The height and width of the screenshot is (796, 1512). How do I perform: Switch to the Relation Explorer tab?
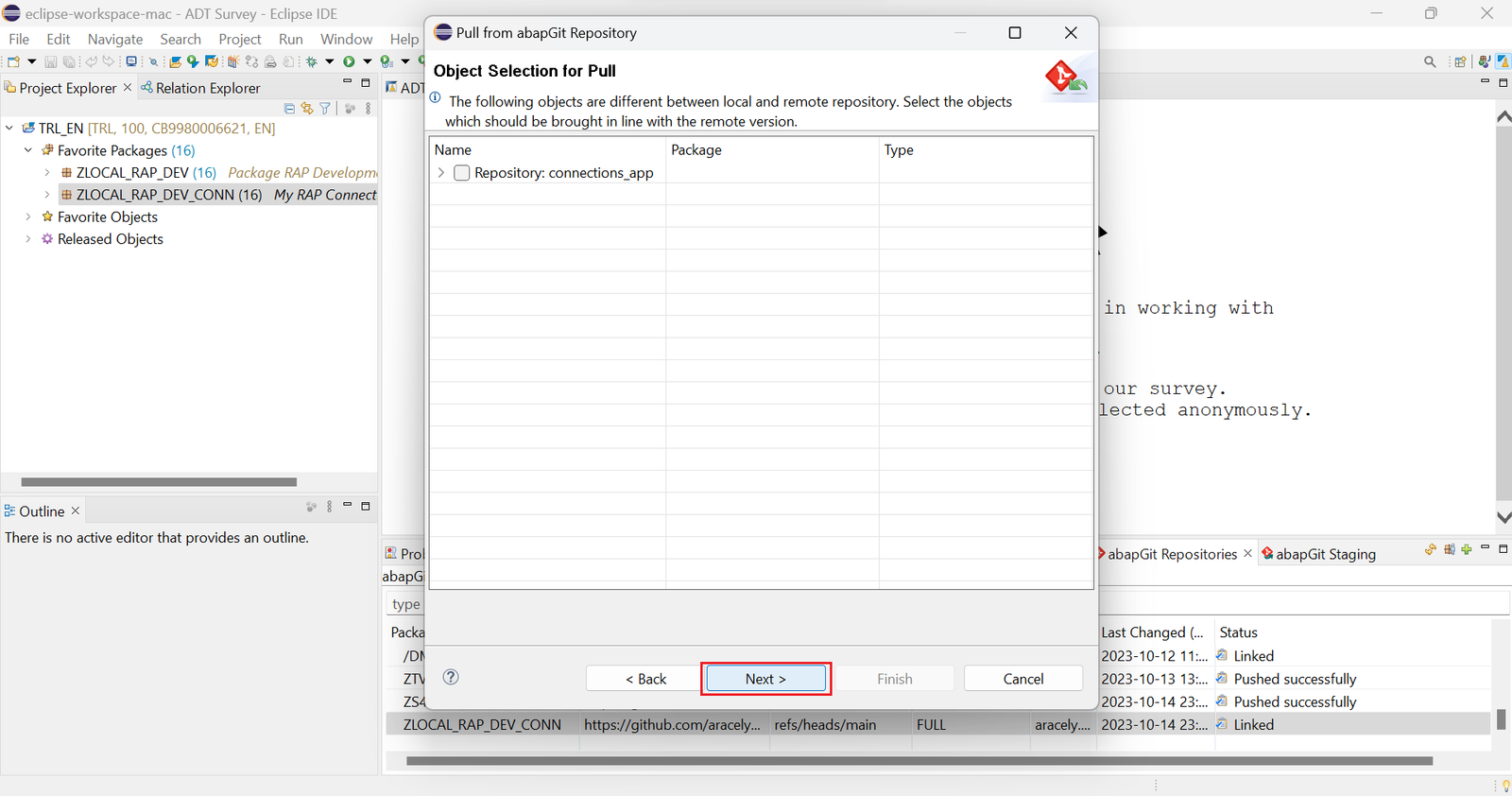pyautogui.click(x=200, y=88)
